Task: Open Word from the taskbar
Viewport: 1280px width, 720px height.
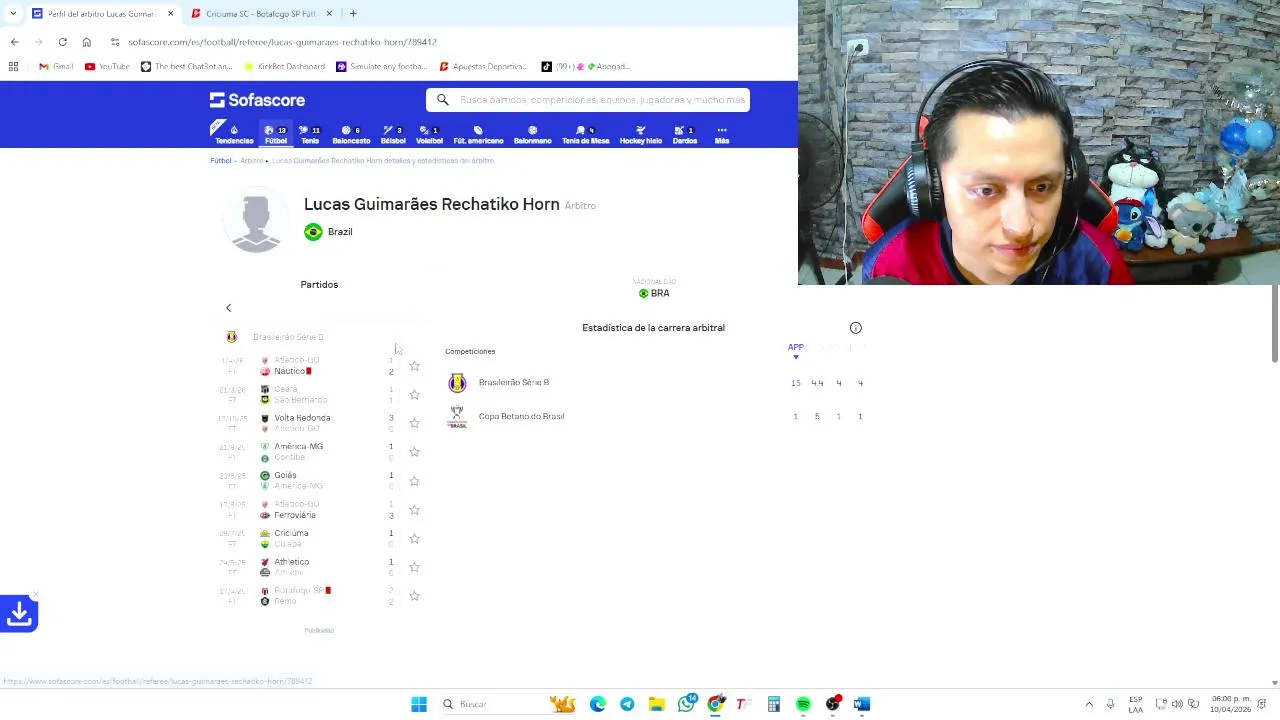Action: pyautogui.click(x=862, y=704)
